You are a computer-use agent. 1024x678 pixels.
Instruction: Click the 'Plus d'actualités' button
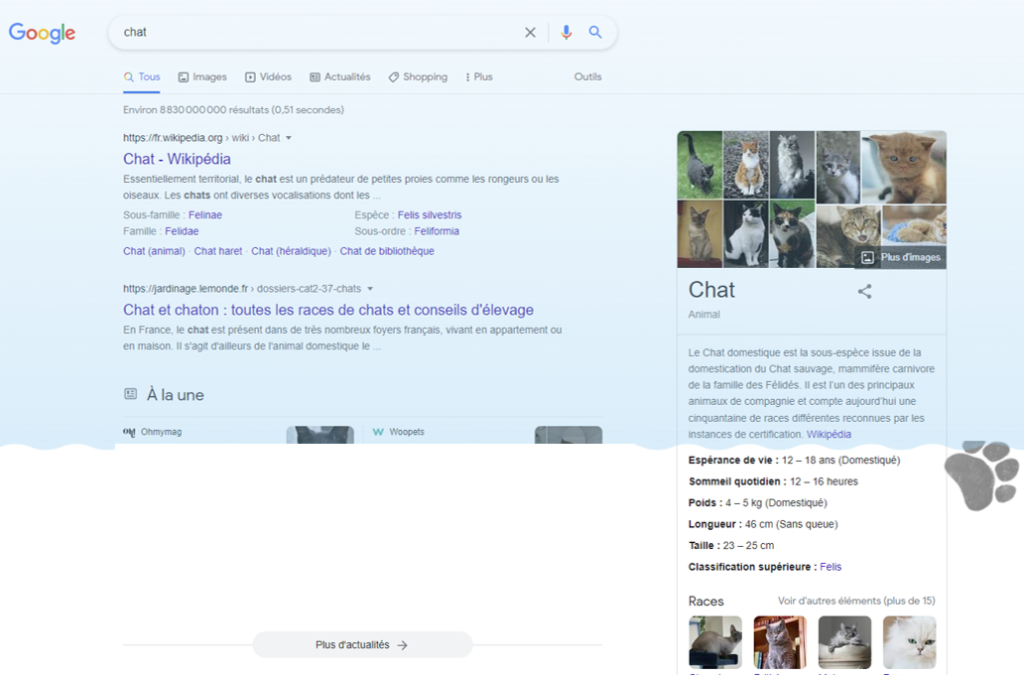click(x=362, y=645)
